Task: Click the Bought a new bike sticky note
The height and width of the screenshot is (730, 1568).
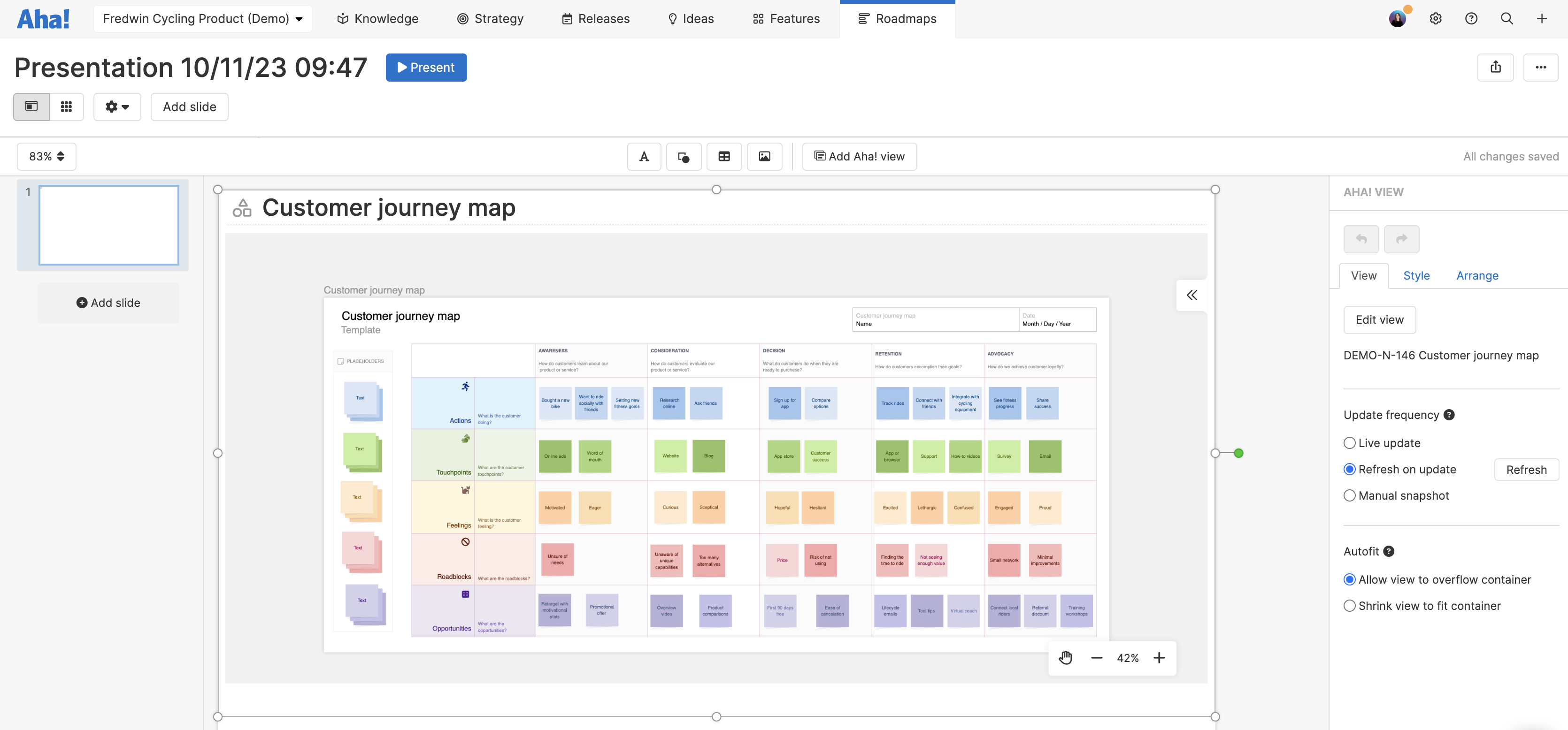Action: (555, 403)
